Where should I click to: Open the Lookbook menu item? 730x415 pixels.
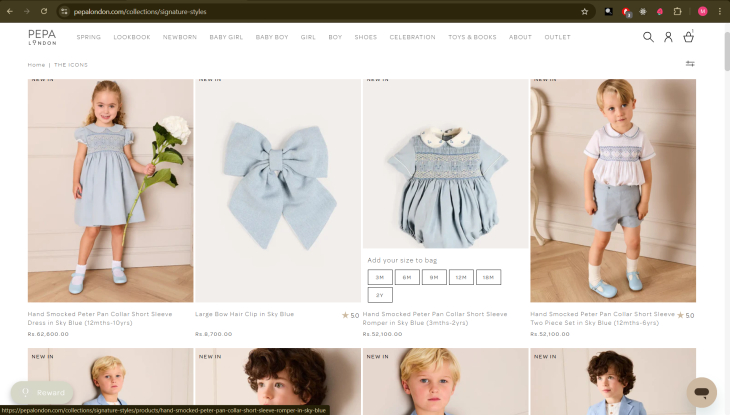coord(132,37)
